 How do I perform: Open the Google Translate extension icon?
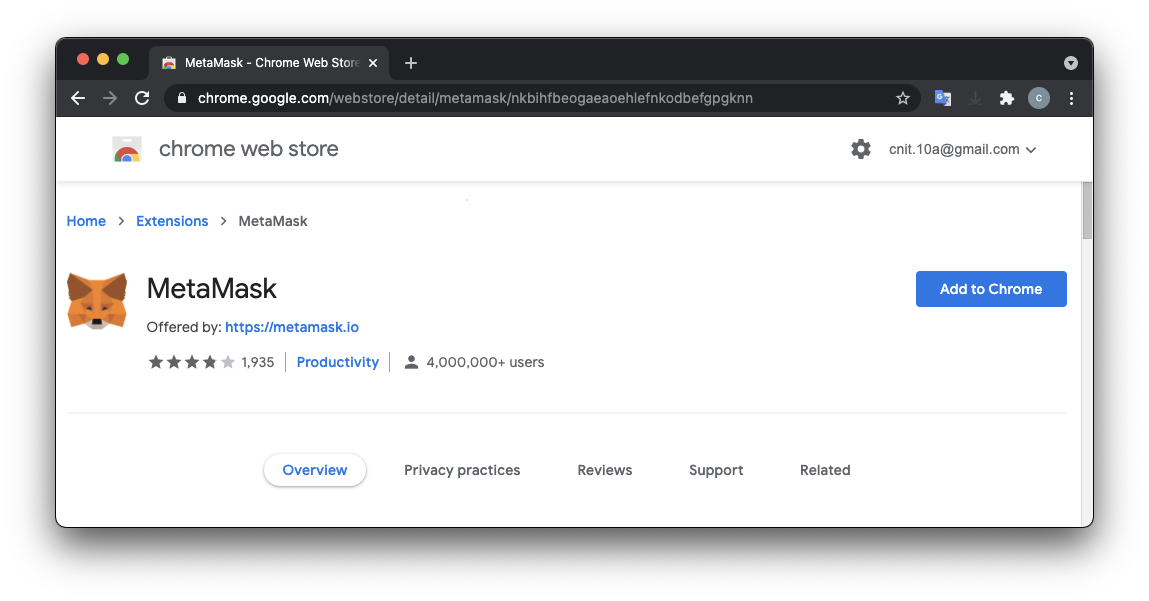tap(942, 98)
